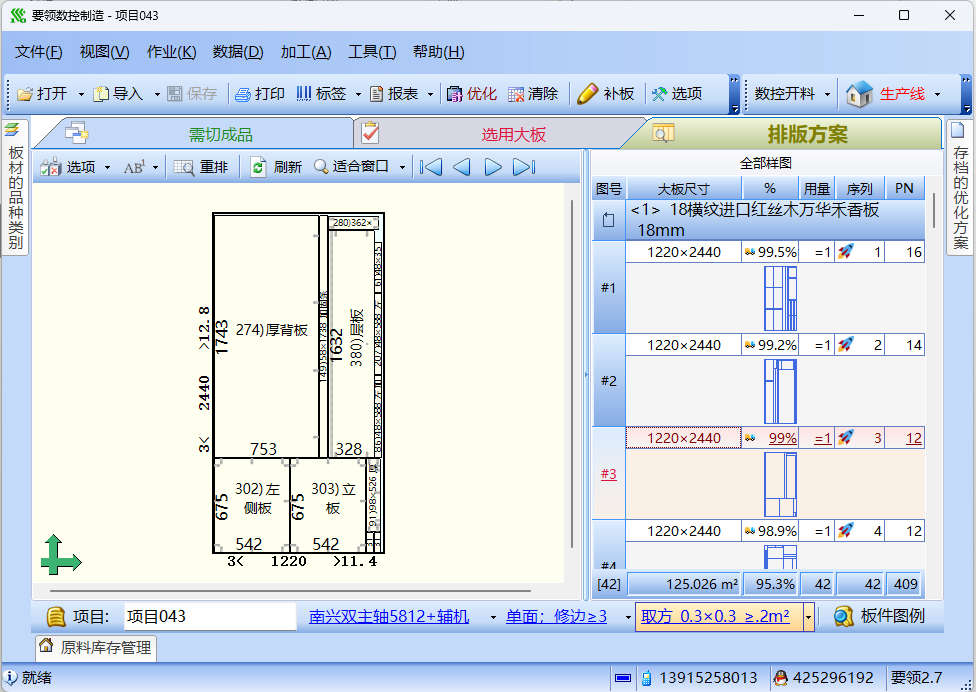Click the 清除 (Clear) toolbar icon
This screenshot has width=976, height=692.
coord(516,94)
